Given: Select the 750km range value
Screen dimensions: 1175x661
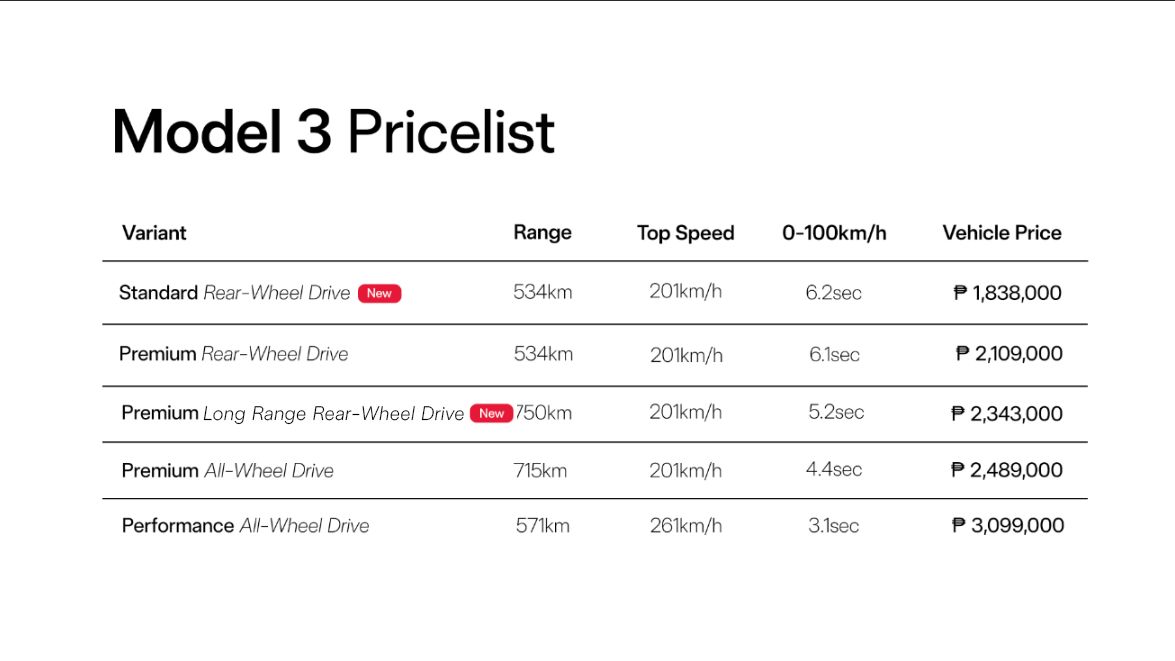Looking at the screenshot, I should (x=546, y=413).
